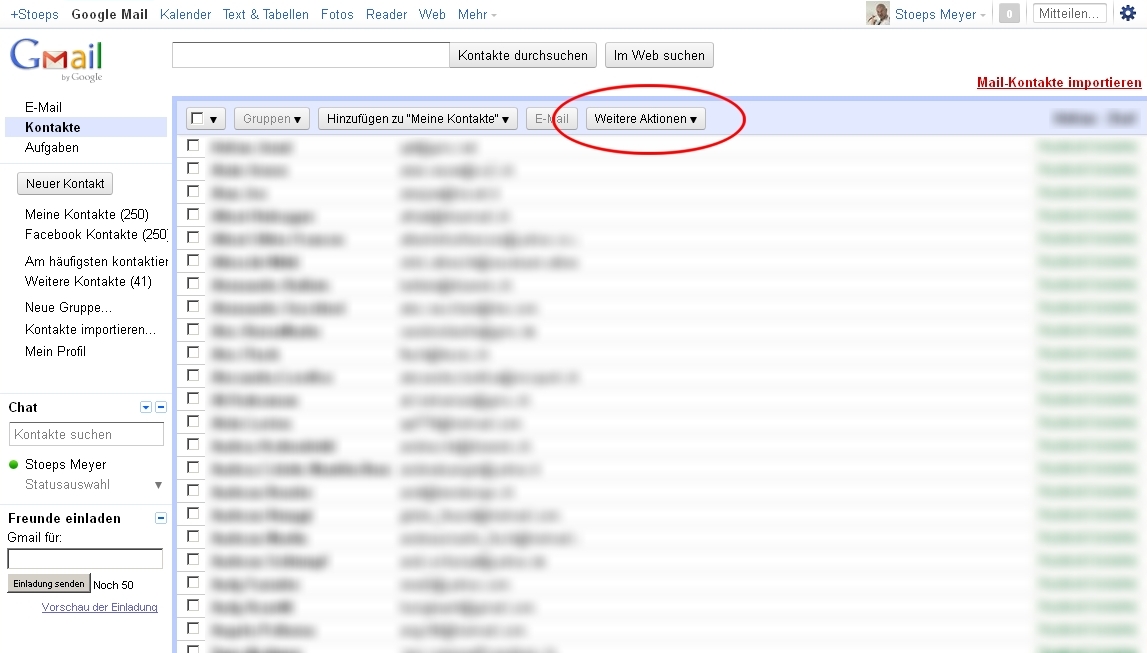Expand the Weitere Aktionen dropdown
This screenshot has width=1147, height=653.
[645, 119]
